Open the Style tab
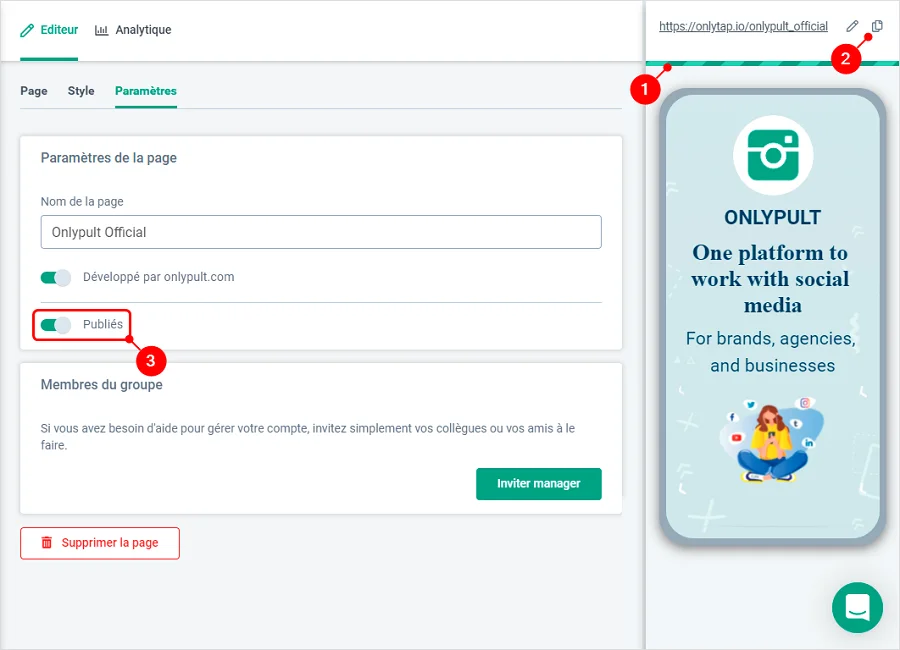The height and width of the screenshot is (650, 900). [x=81, y=91]
